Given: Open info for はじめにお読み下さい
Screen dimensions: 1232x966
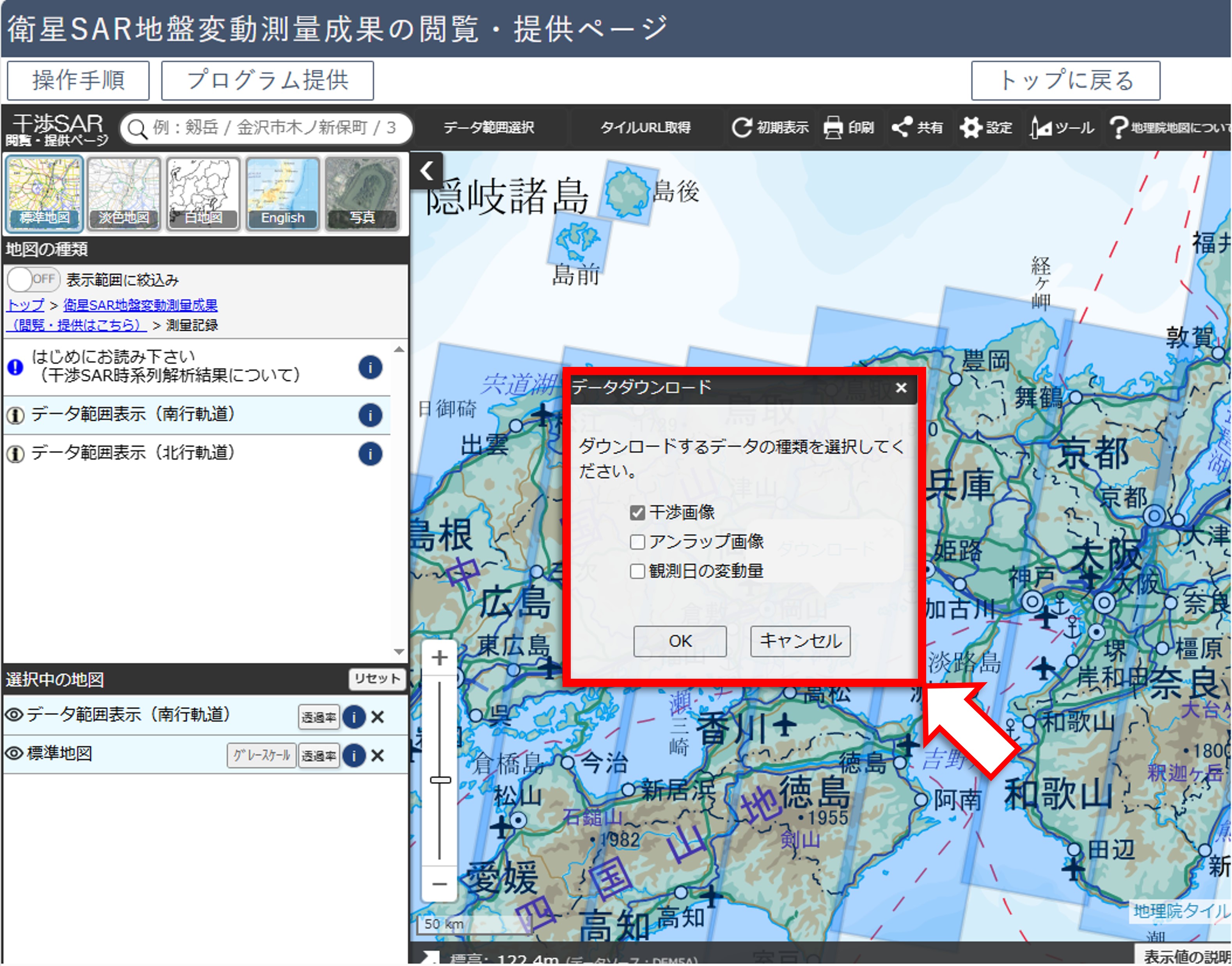Looking at the screenshot, I should coord(370,368).
